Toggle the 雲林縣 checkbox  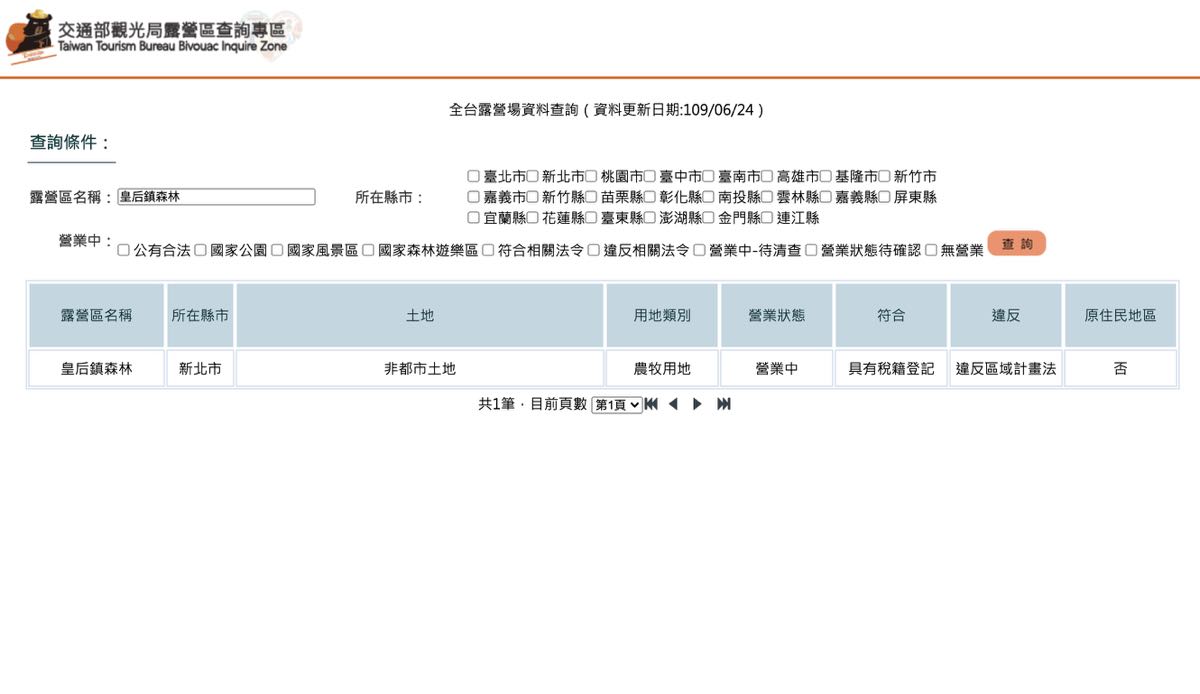click(x=767, y=197)
